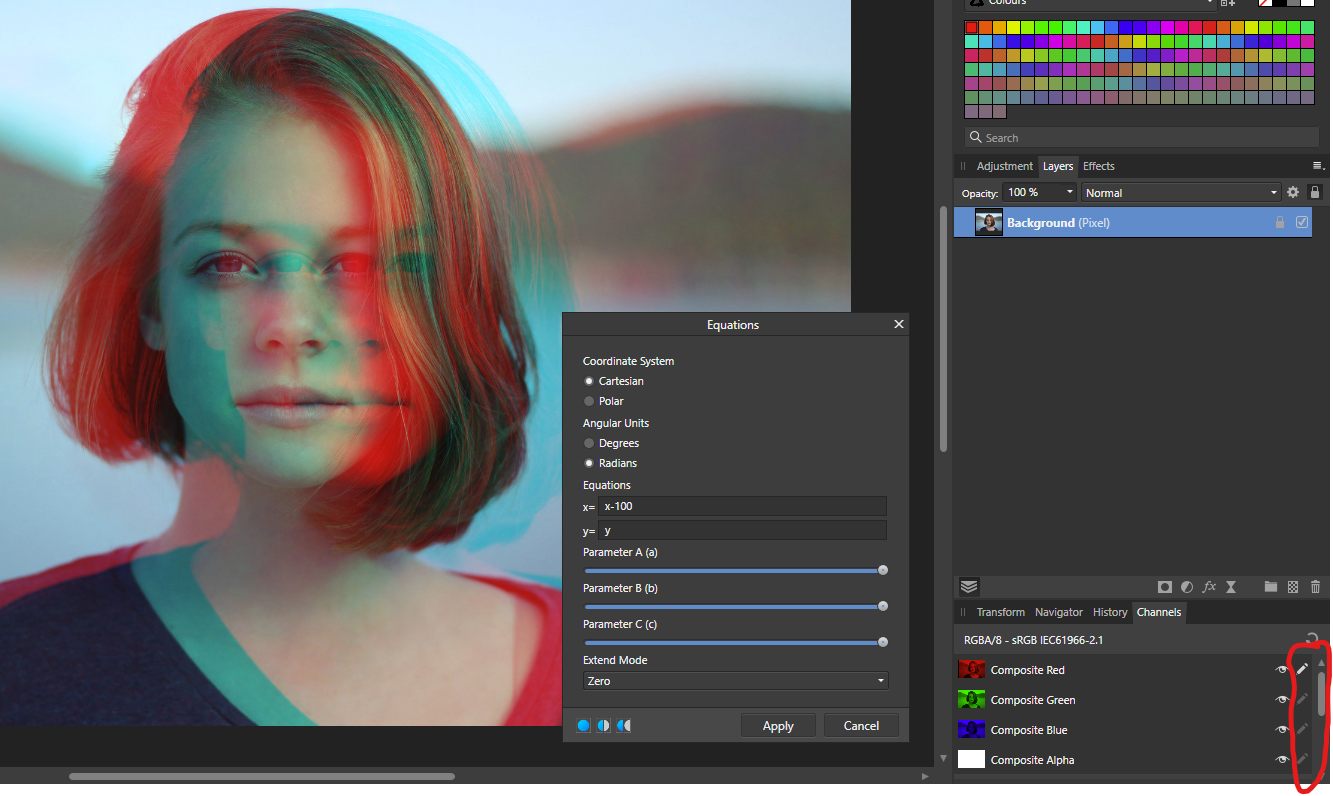Click the Live Filters hourglass icon
The image size is (1333, 796).
[1231, 587]
